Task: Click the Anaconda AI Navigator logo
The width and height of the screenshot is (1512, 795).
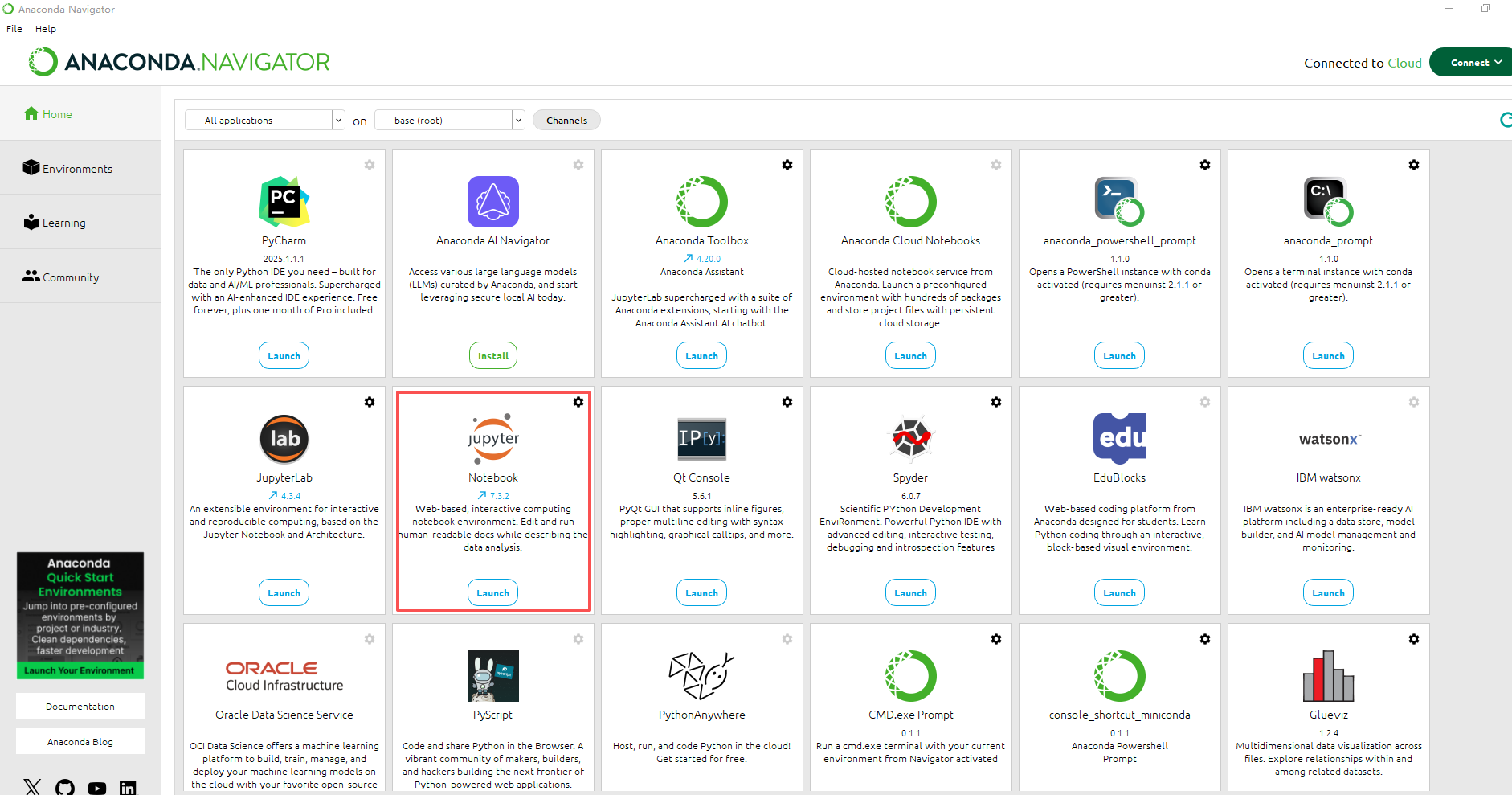Action: tap(493, 202)
